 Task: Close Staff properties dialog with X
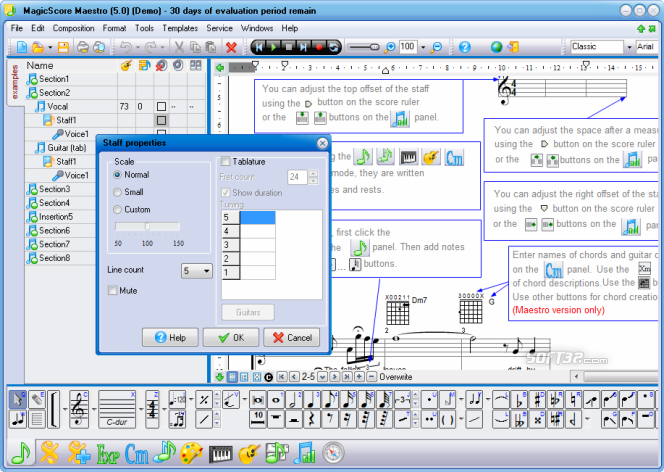[x=322, y=144]
